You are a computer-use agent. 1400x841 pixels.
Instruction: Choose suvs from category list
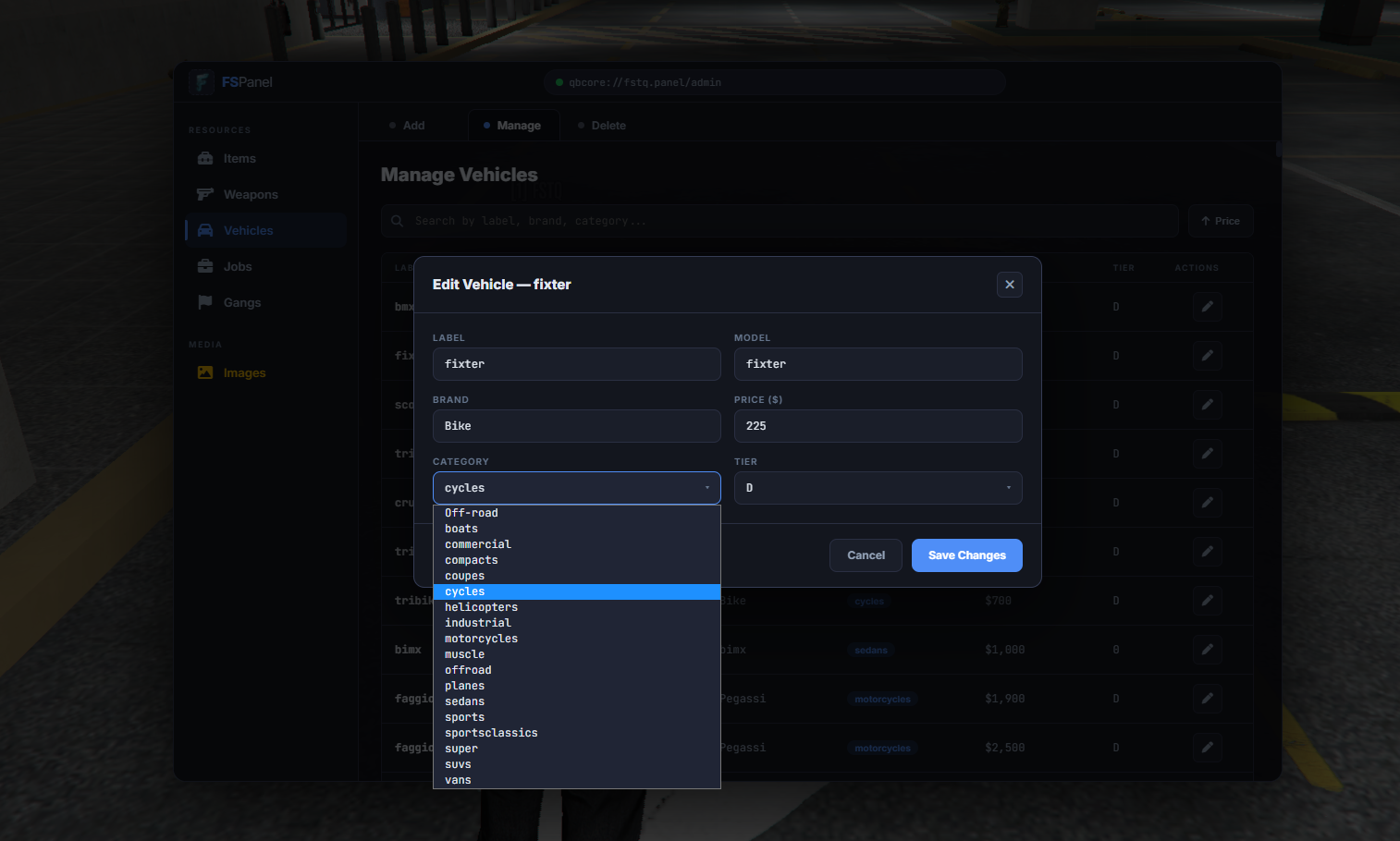coord(577,764)
